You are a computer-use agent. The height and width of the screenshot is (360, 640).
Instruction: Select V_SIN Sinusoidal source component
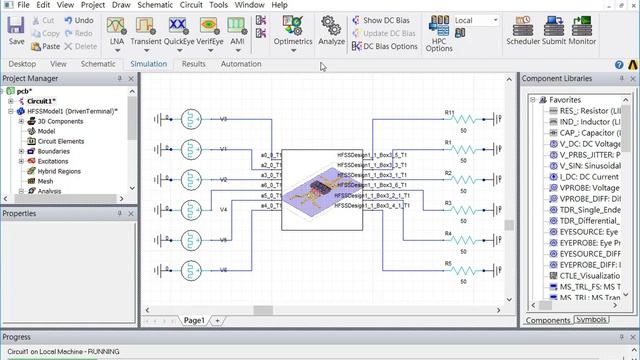click(585, 166)
